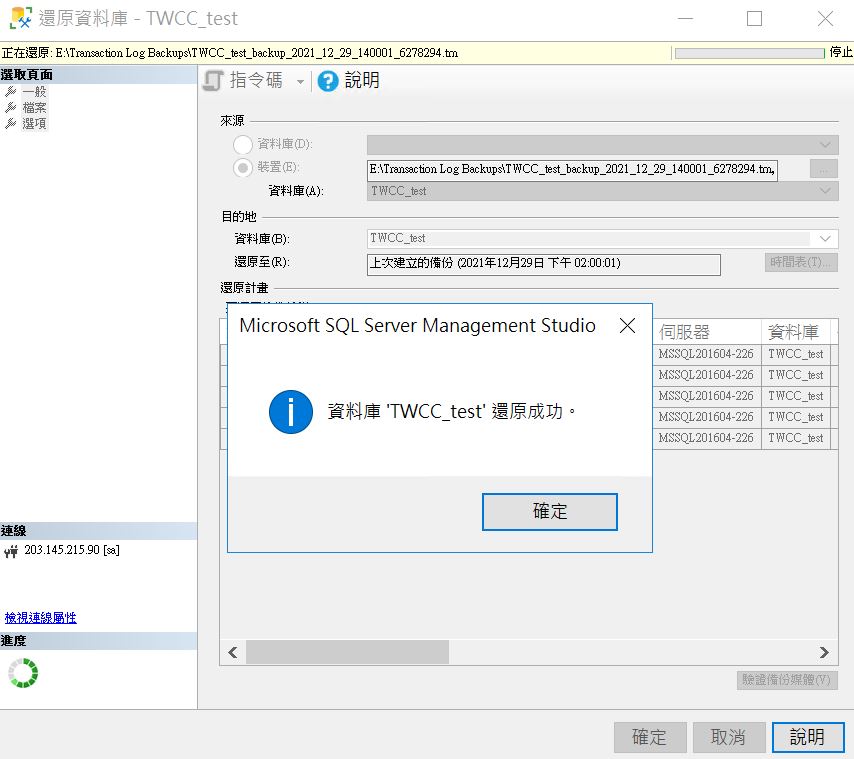
Task: Click the blue information icon in dialog
Action: (x=291, y=412)
